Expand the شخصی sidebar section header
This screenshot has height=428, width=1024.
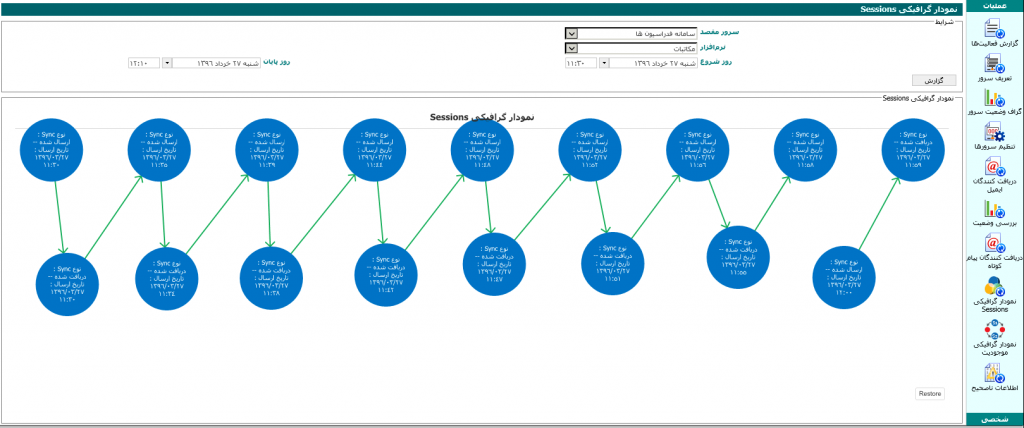click(995, 419)
